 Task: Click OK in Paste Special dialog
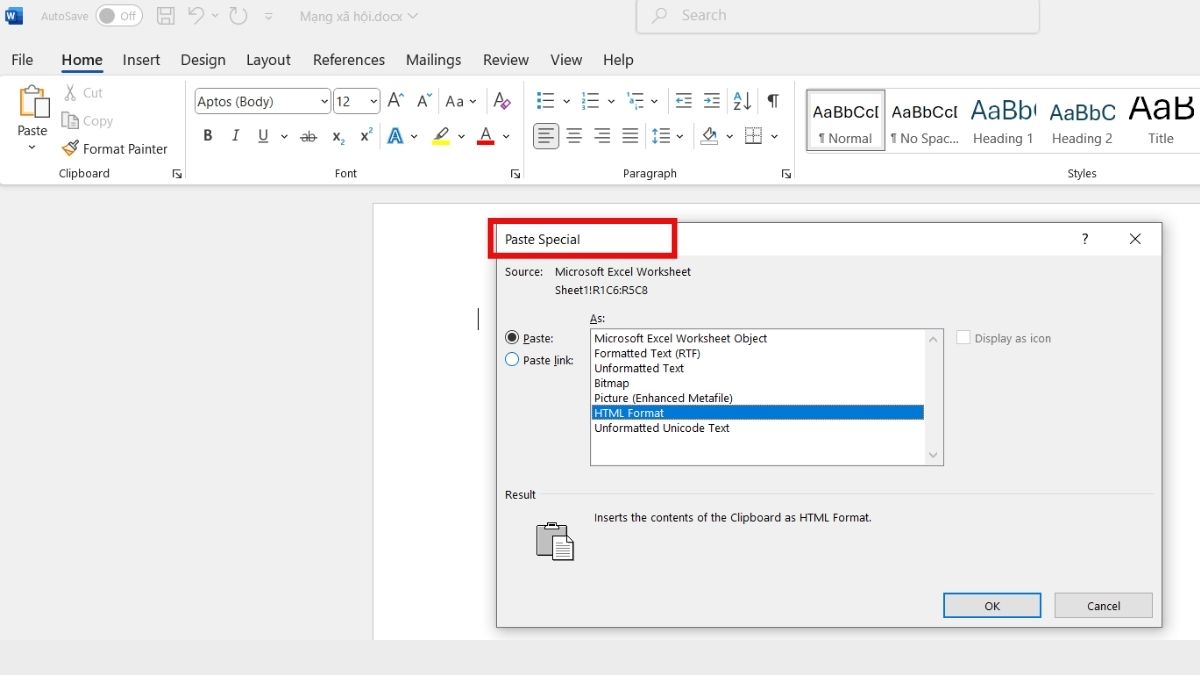pos(992,605)
